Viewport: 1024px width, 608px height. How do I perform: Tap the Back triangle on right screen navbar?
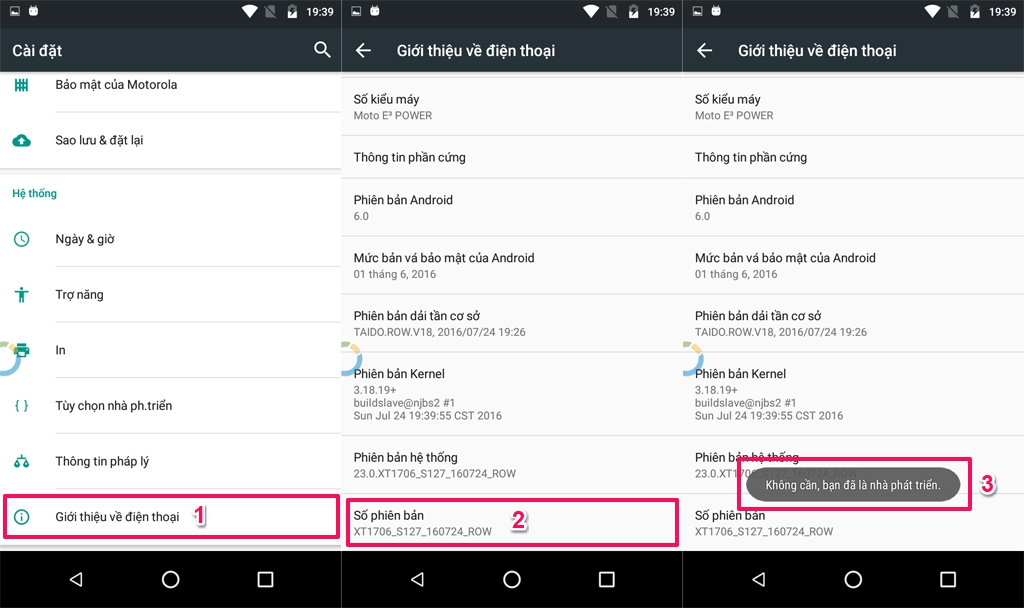758,579
